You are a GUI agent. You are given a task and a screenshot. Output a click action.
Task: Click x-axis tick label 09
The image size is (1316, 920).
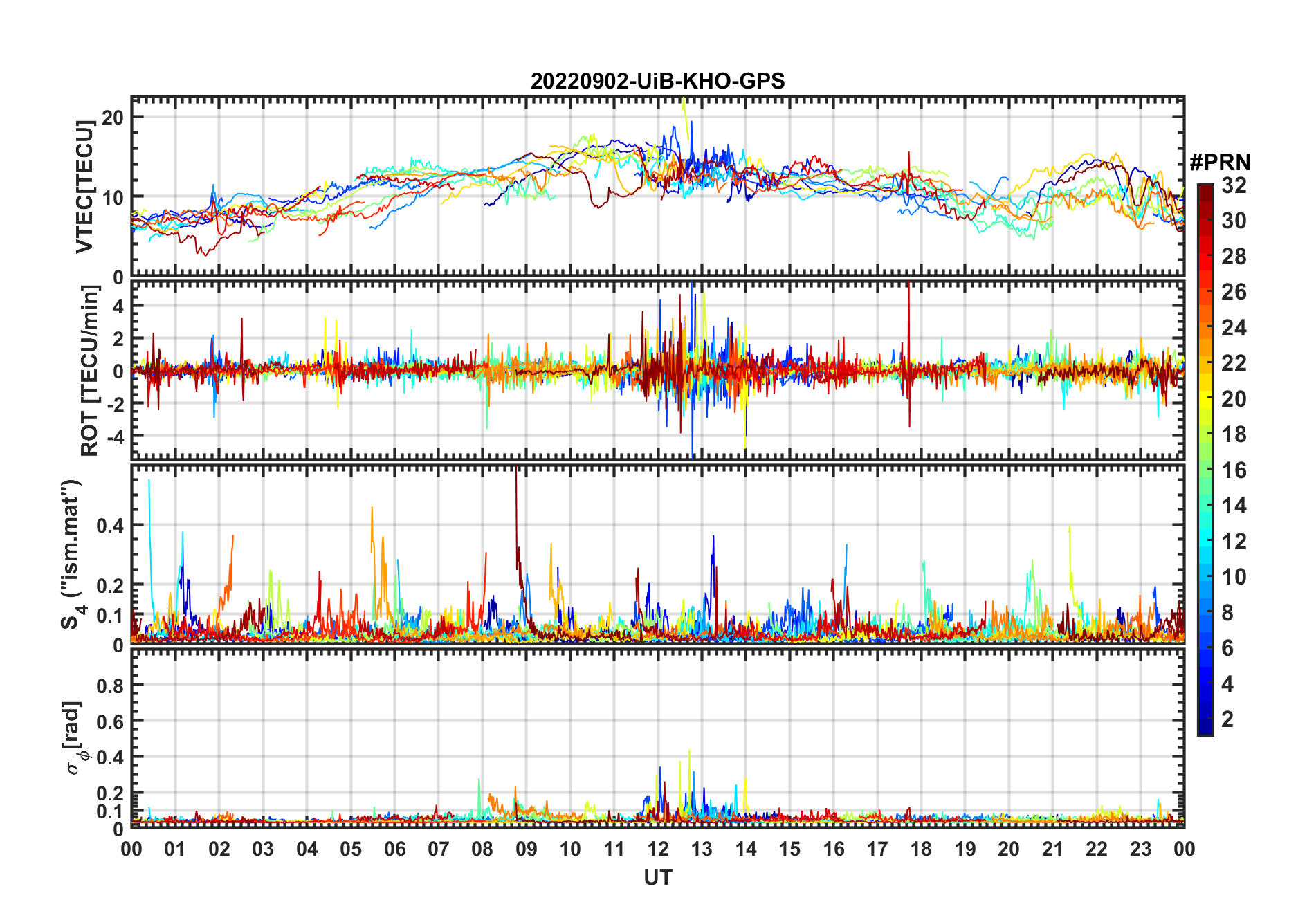tap(526, 849)
